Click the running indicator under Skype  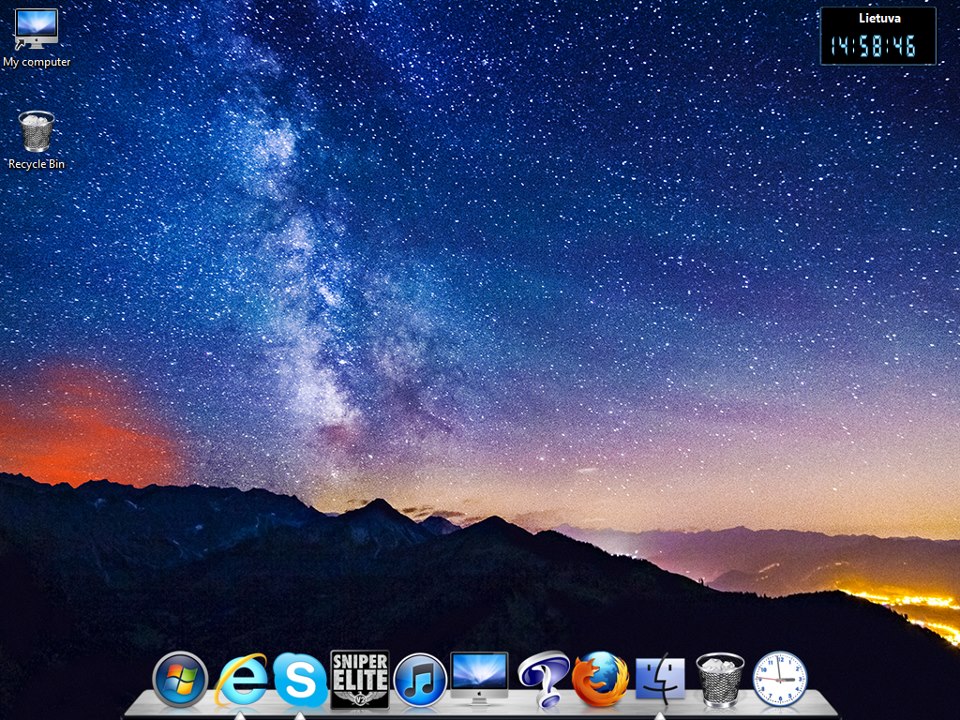tap(299, 716)
